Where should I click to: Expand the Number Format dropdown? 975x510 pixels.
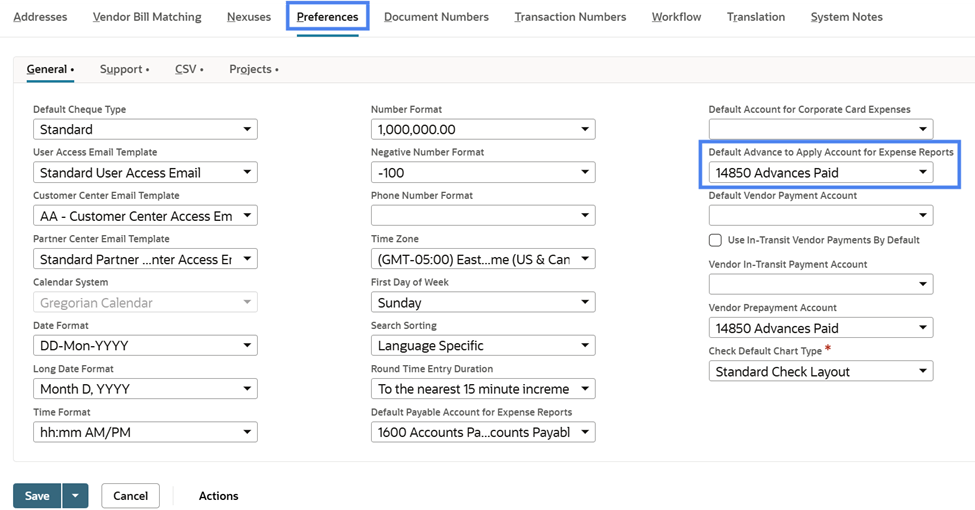[483, 129]
